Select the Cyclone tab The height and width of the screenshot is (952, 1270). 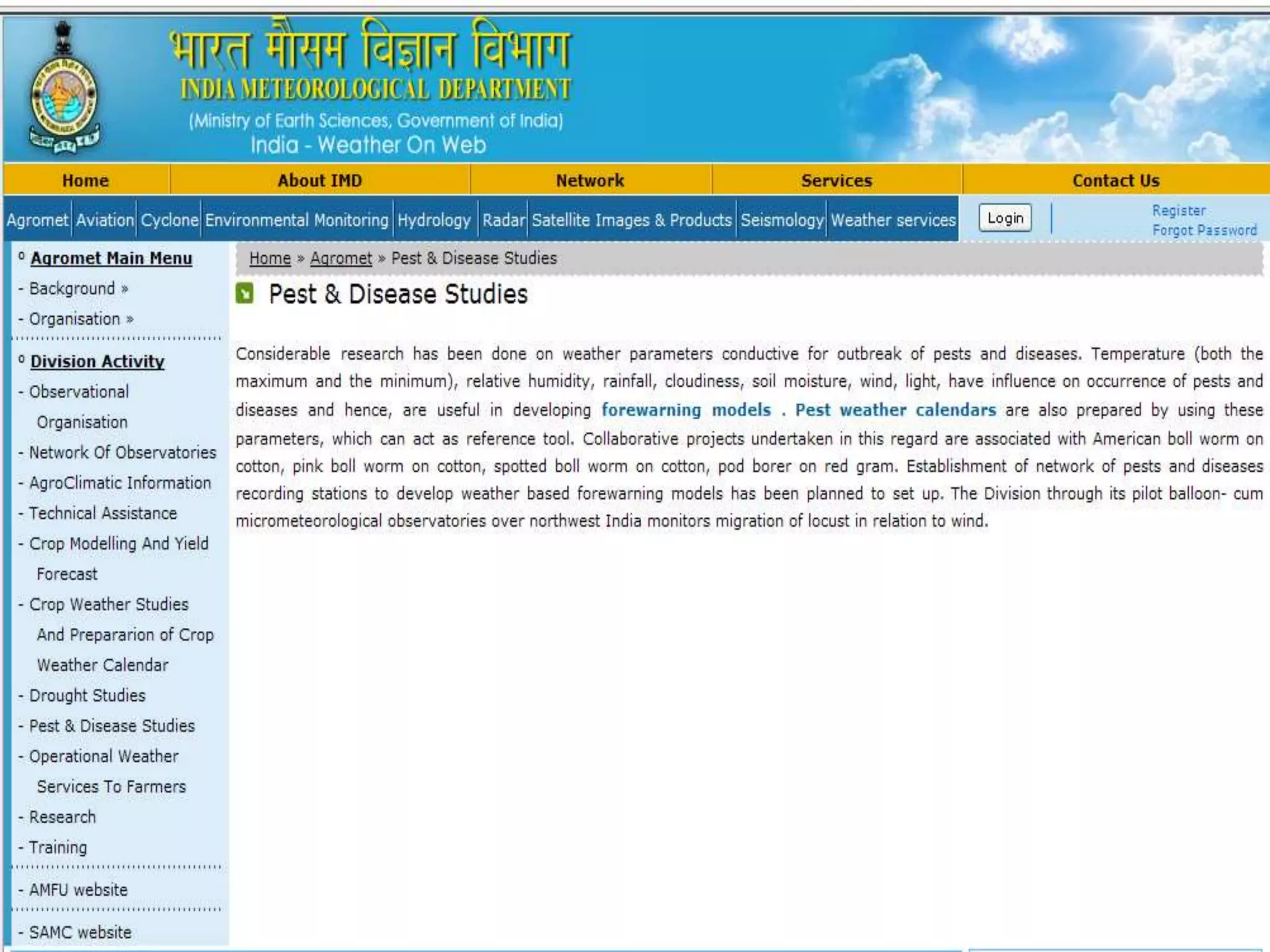tap(169, 220)
